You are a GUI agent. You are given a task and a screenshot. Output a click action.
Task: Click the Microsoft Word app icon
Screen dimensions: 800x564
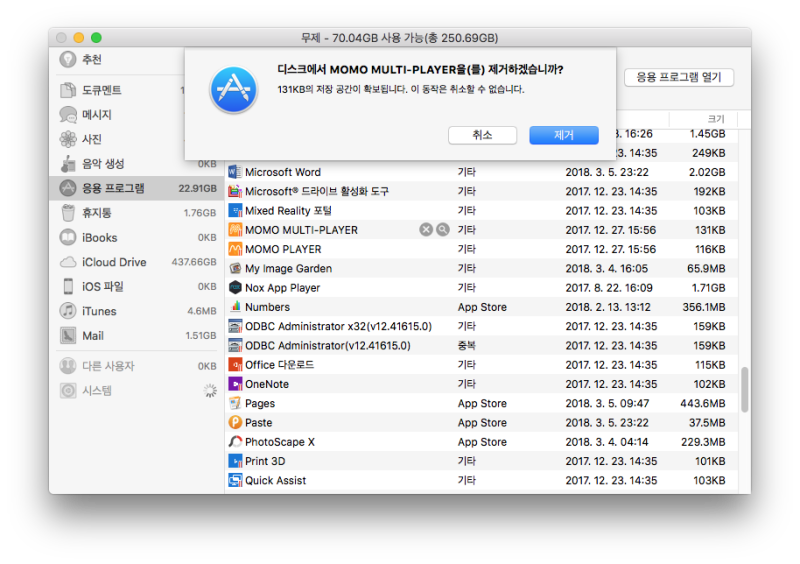coord(235,172)
